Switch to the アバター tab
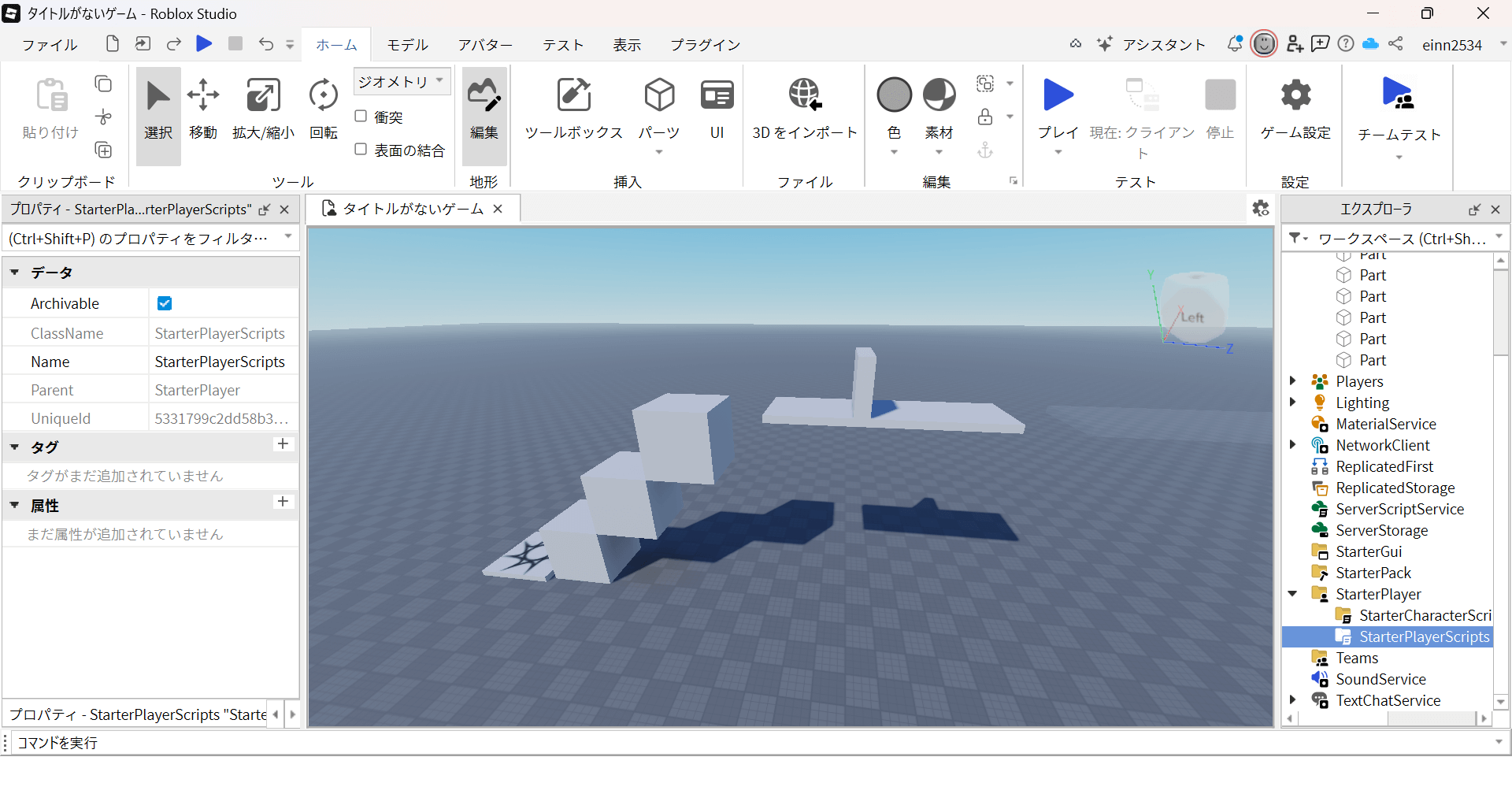The image size is (1512, 794). 485,45
